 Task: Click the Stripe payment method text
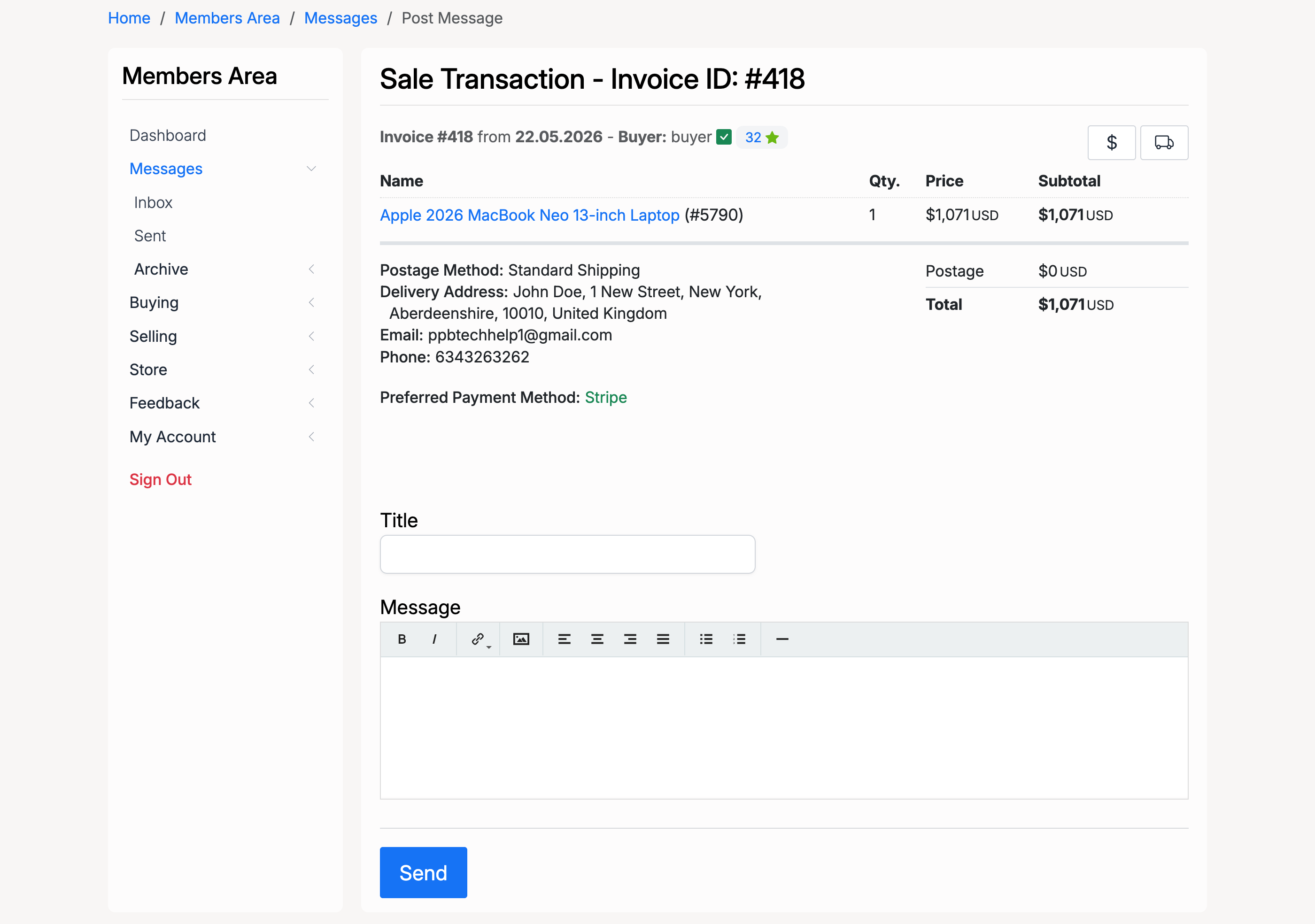(x=606, y=397)
